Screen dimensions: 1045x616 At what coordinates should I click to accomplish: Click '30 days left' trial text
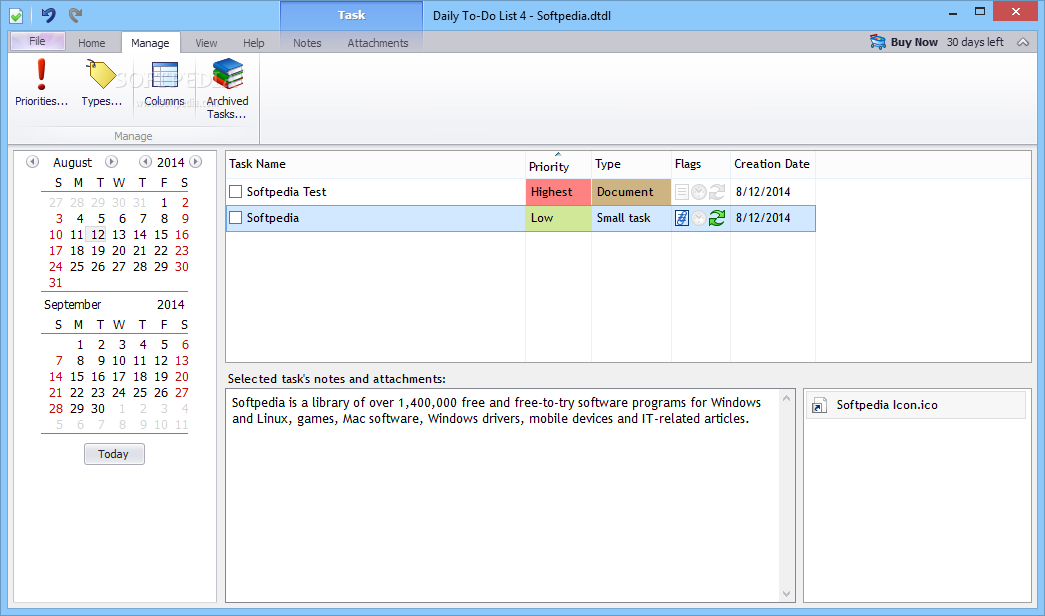(x=975, y=42)
